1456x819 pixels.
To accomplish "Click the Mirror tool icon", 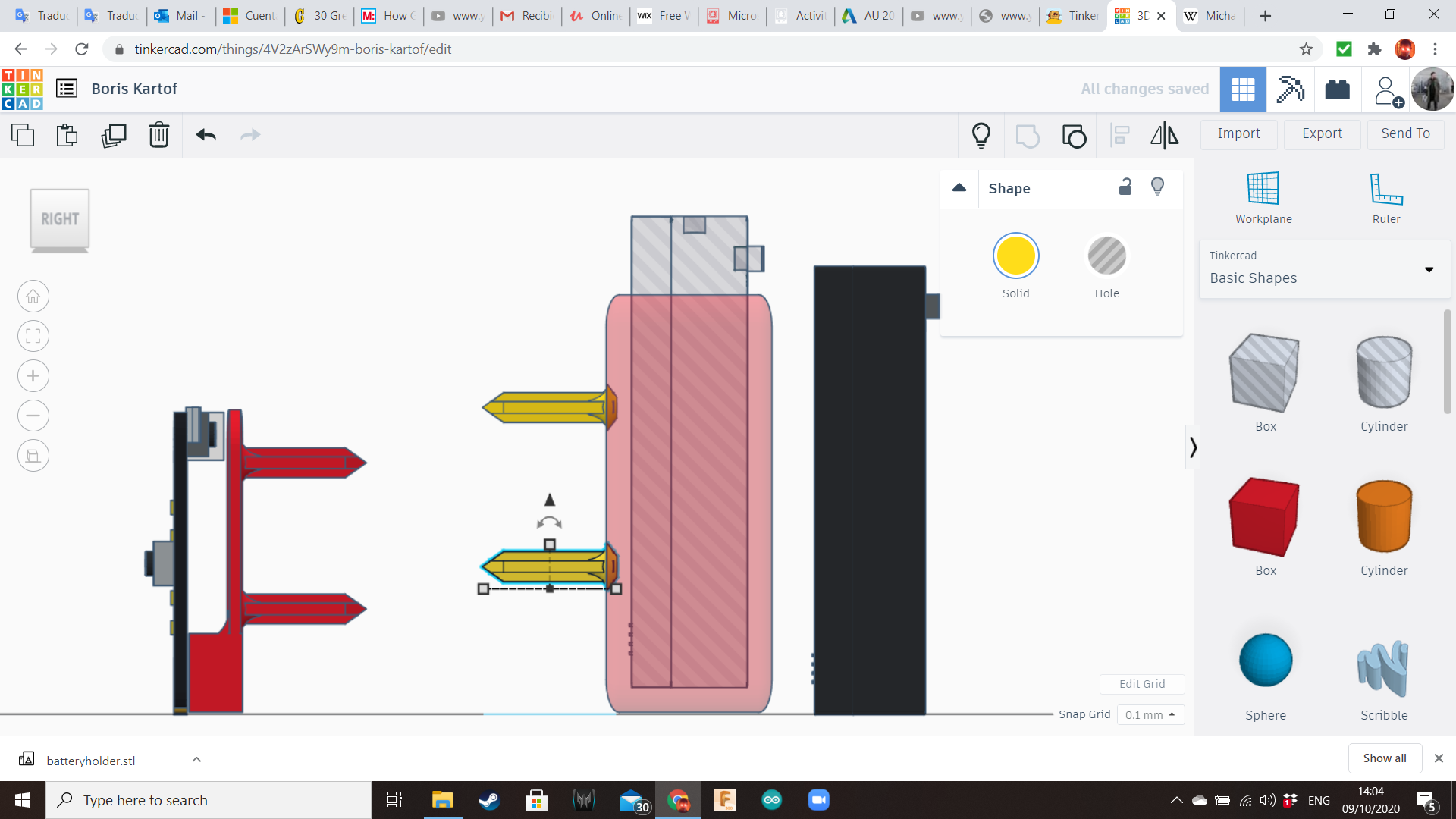I will pos(1164,135).
